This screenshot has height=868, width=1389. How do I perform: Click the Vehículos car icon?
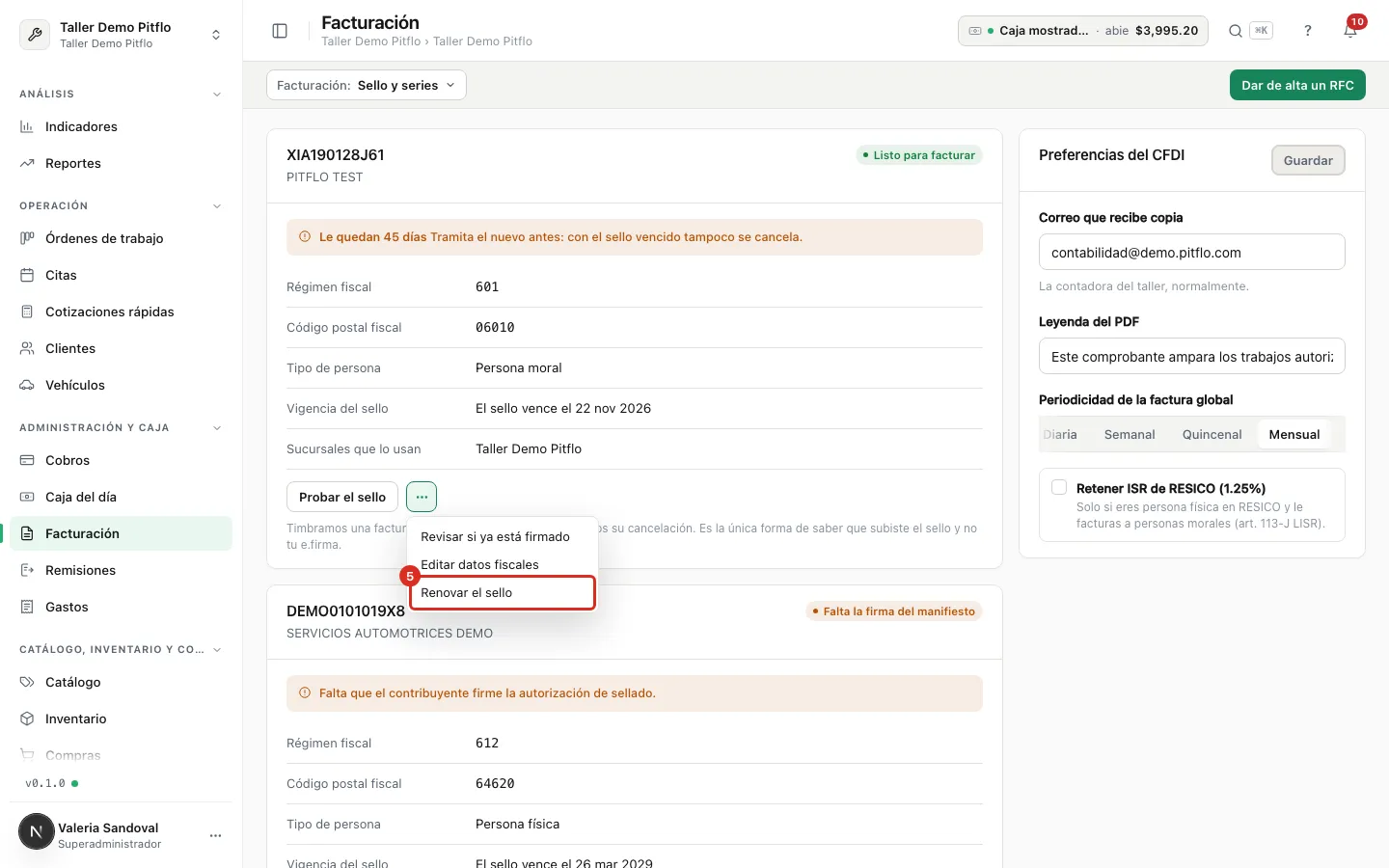27,385
